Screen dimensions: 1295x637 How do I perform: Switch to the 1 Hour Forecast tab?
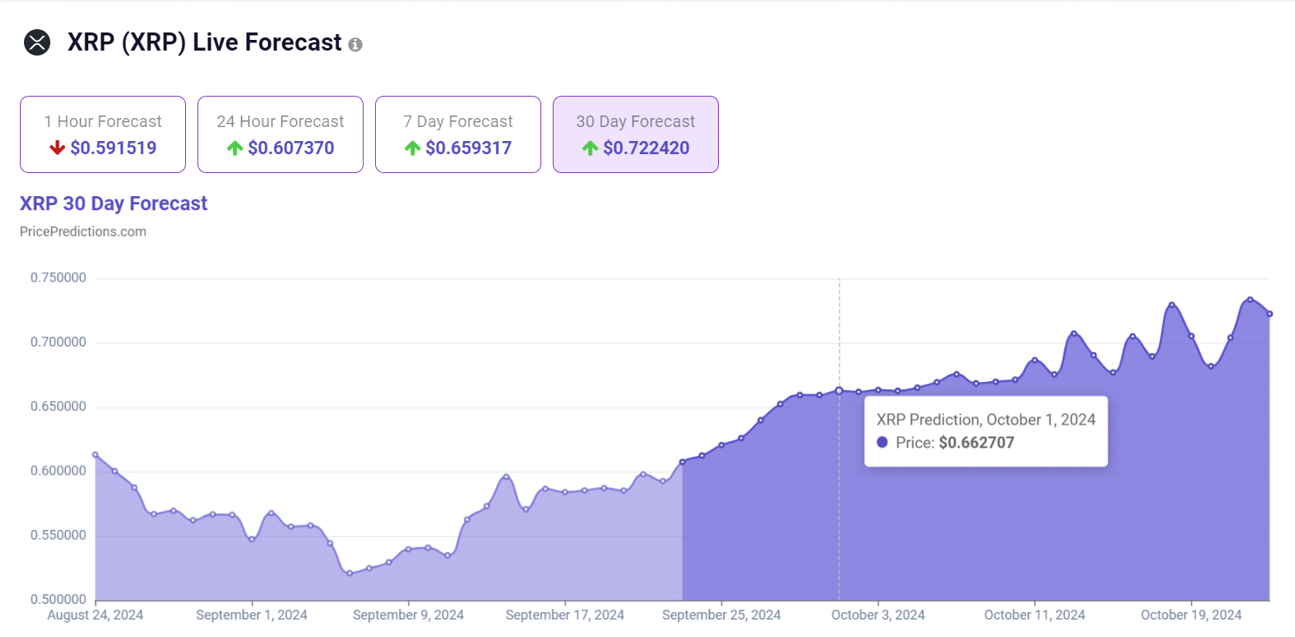[103, 134]
